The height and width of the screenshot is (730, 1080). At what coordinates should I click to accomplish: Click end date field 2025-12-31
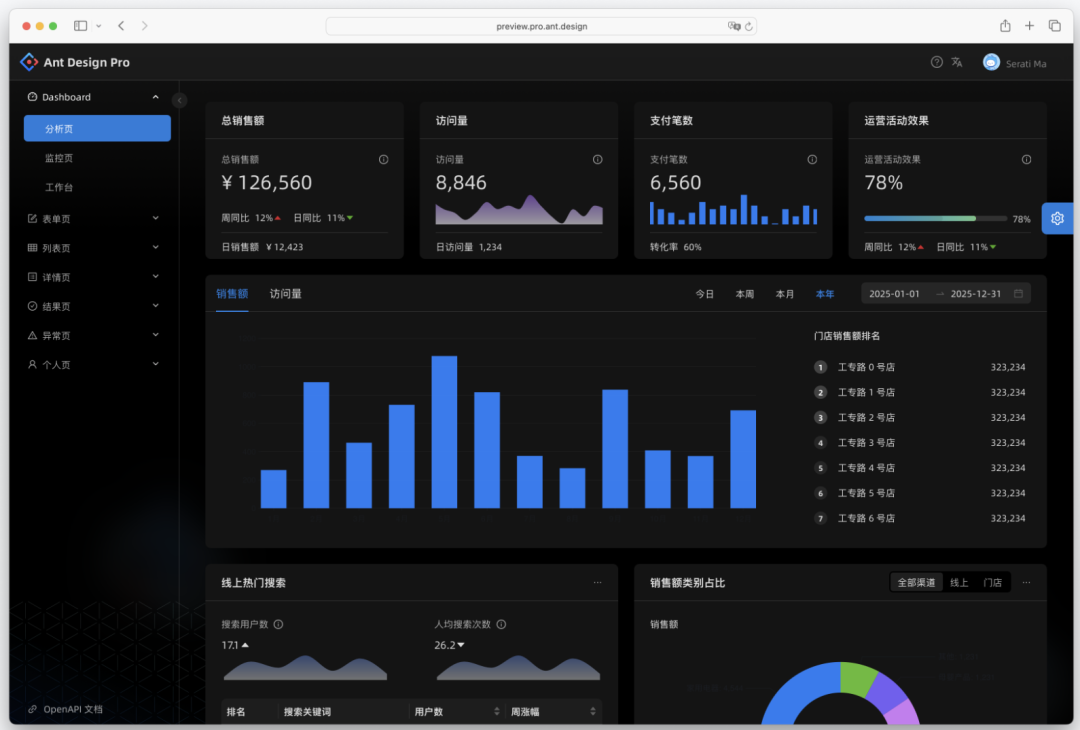point(976,293)
